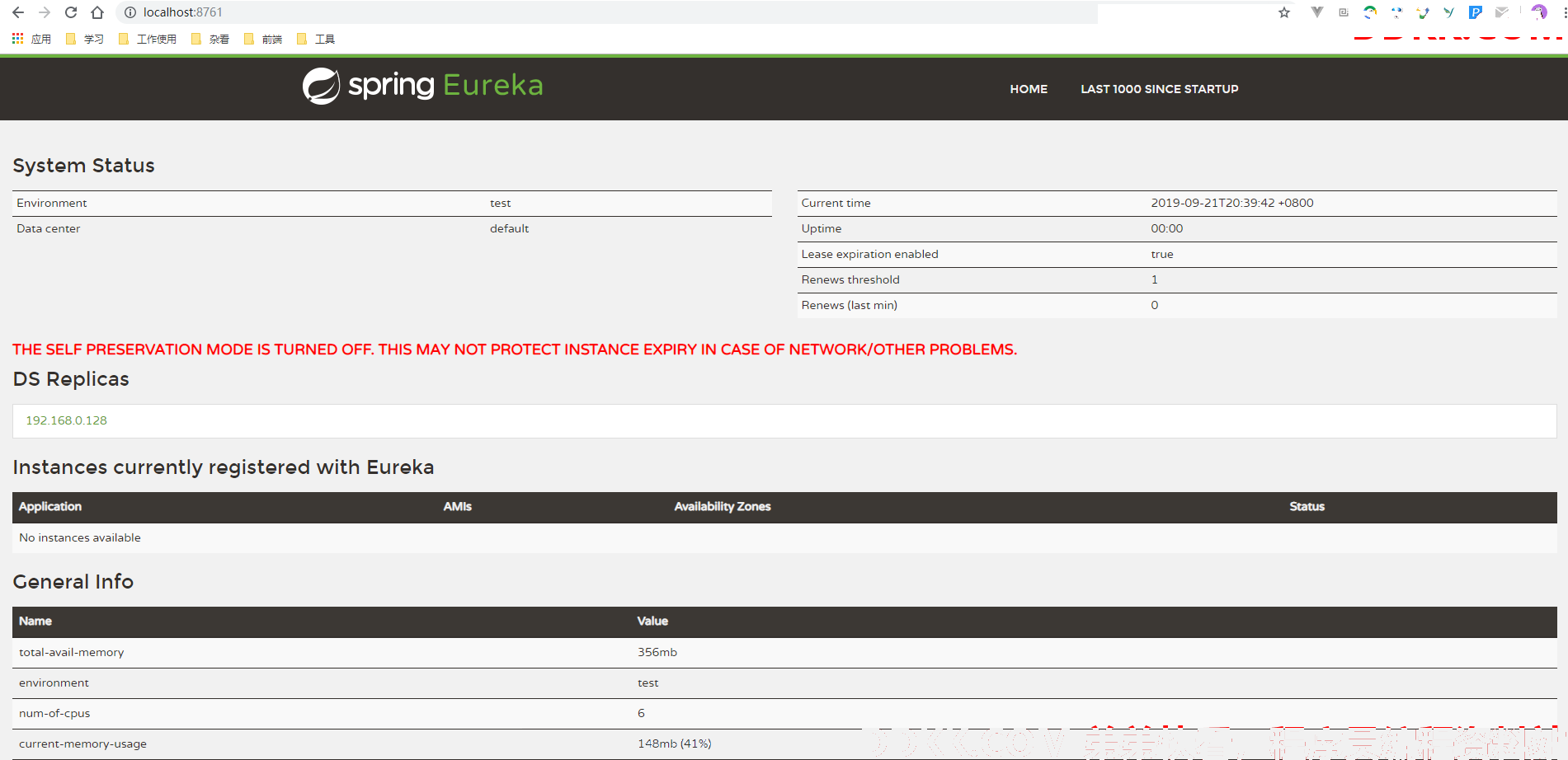Open the gray mail envelope extension
The height and width of the screenshot is (760, 1568).
click(x=1502, y=12)
